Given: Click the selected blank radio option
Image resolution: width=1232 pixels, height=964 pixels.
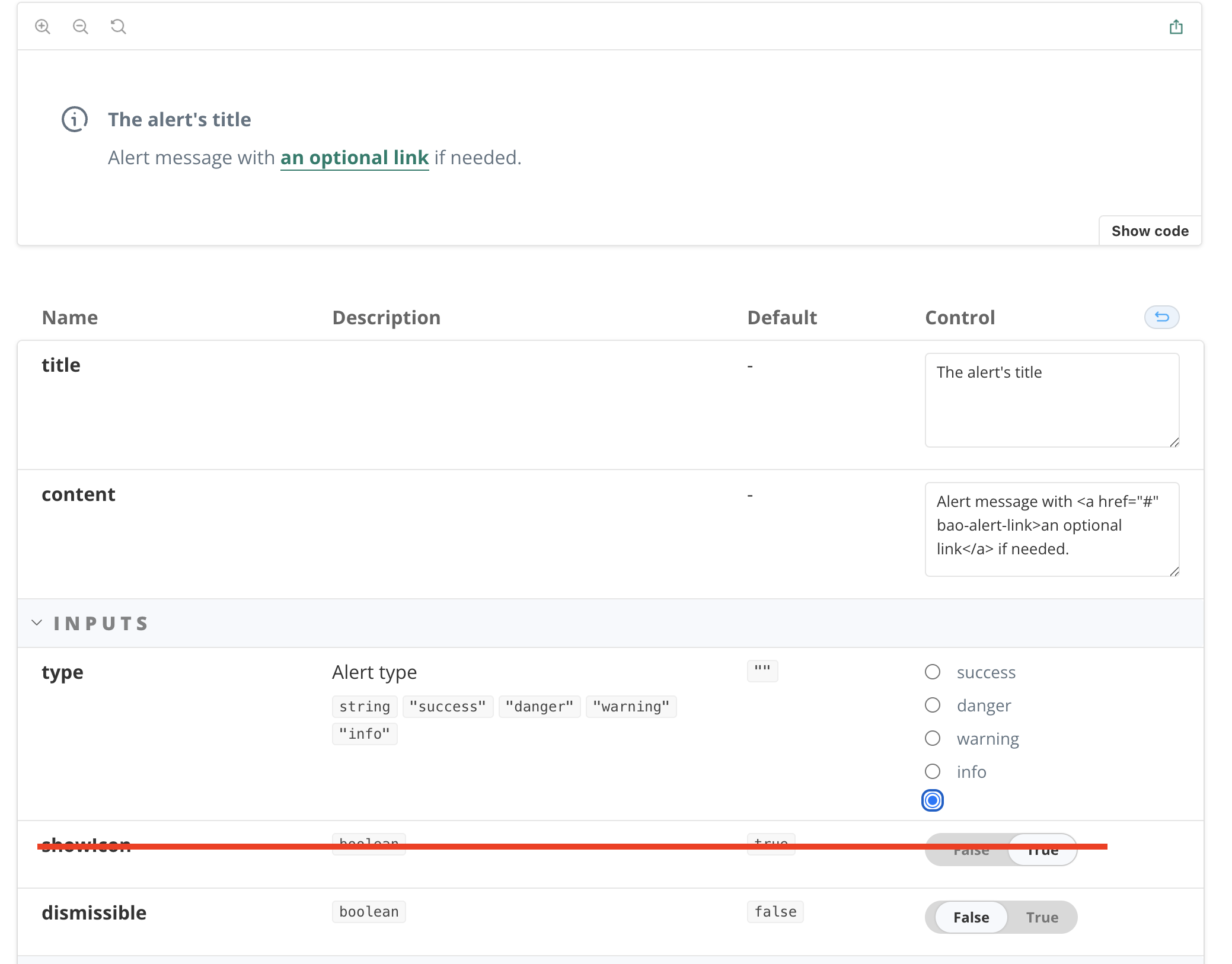Looking at the screenshot, I should click(932, 800).
